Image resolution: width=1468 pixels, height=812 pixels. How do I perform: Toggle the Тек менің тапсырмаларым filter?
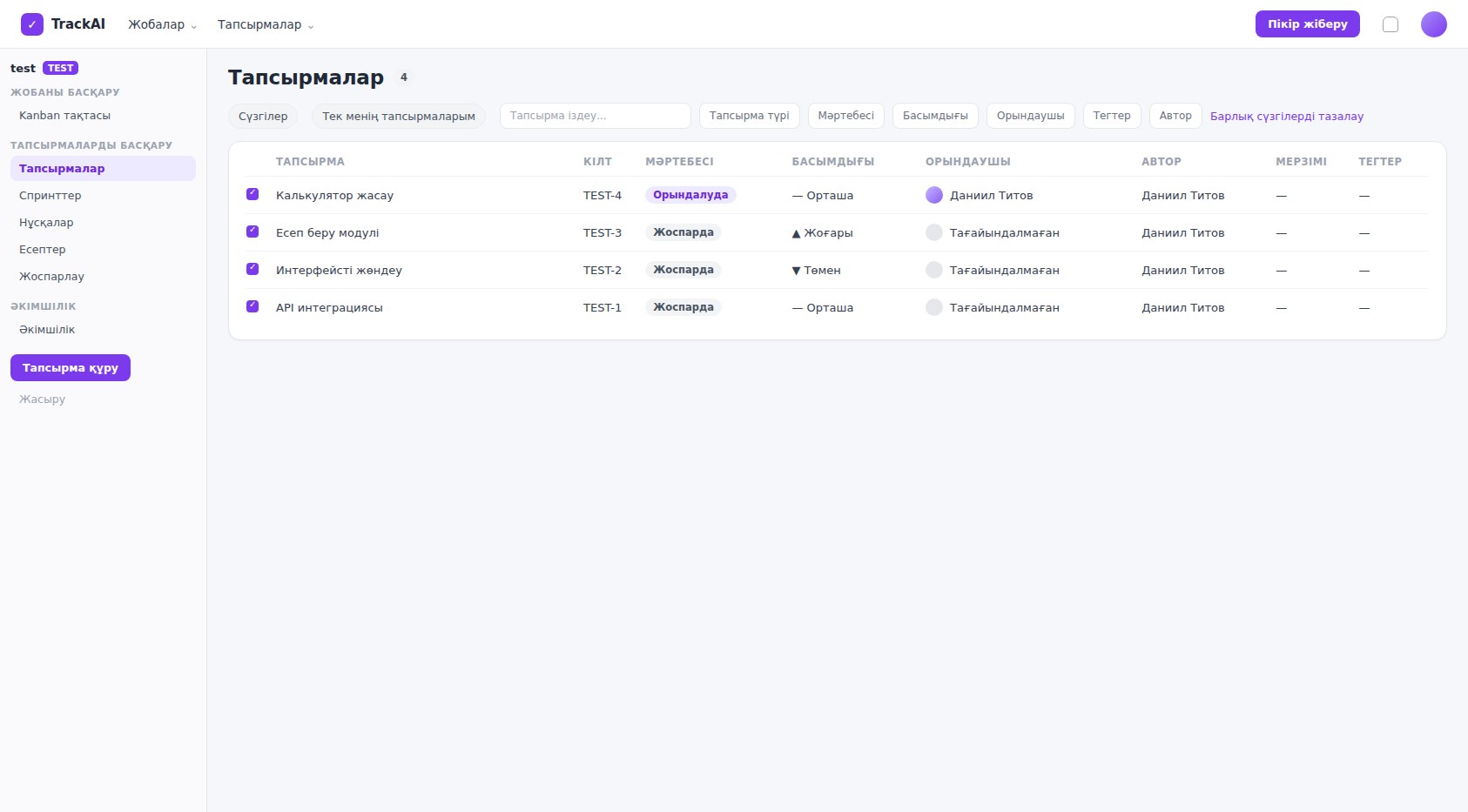[x=399, y=116]
